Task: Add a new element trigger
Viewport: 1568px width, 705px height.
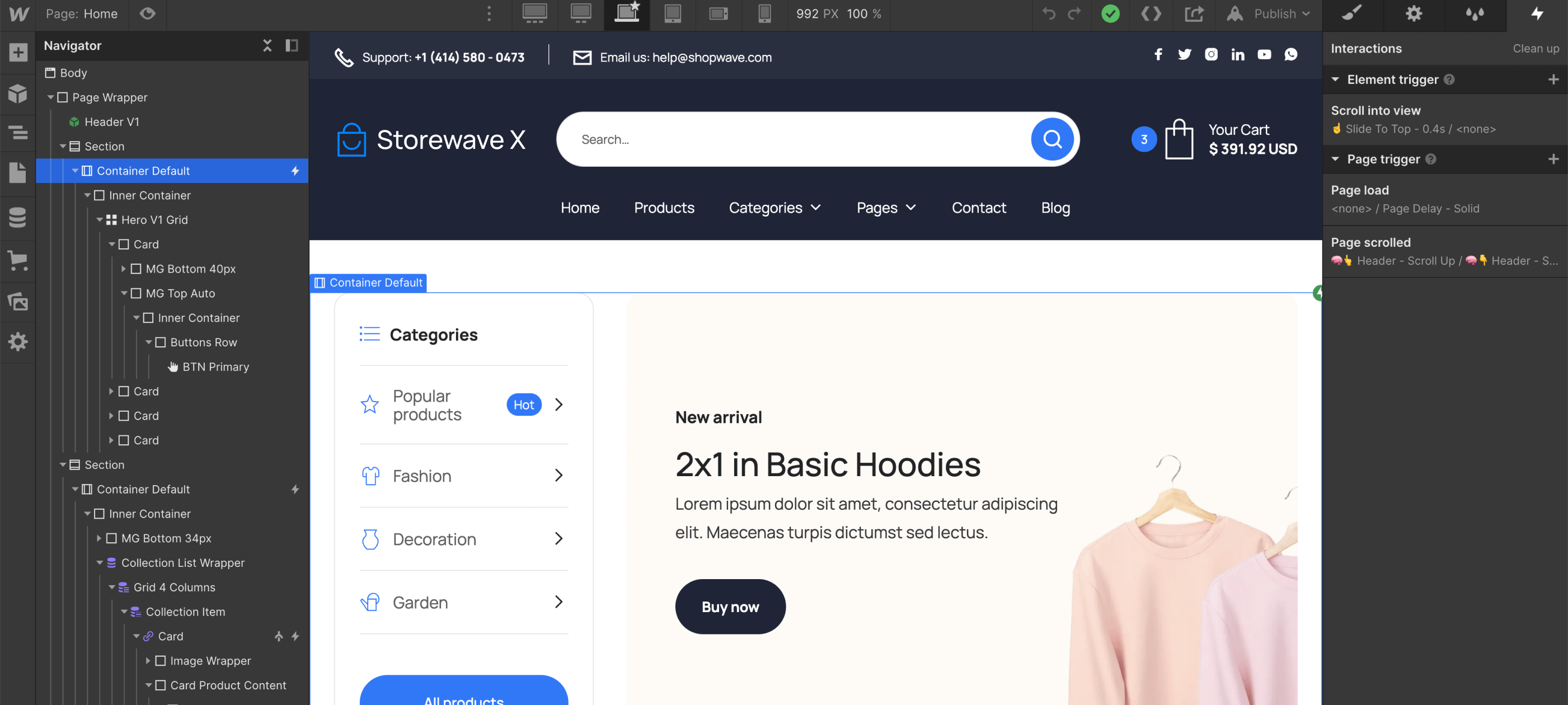Action: click(x=1553, y=79)
